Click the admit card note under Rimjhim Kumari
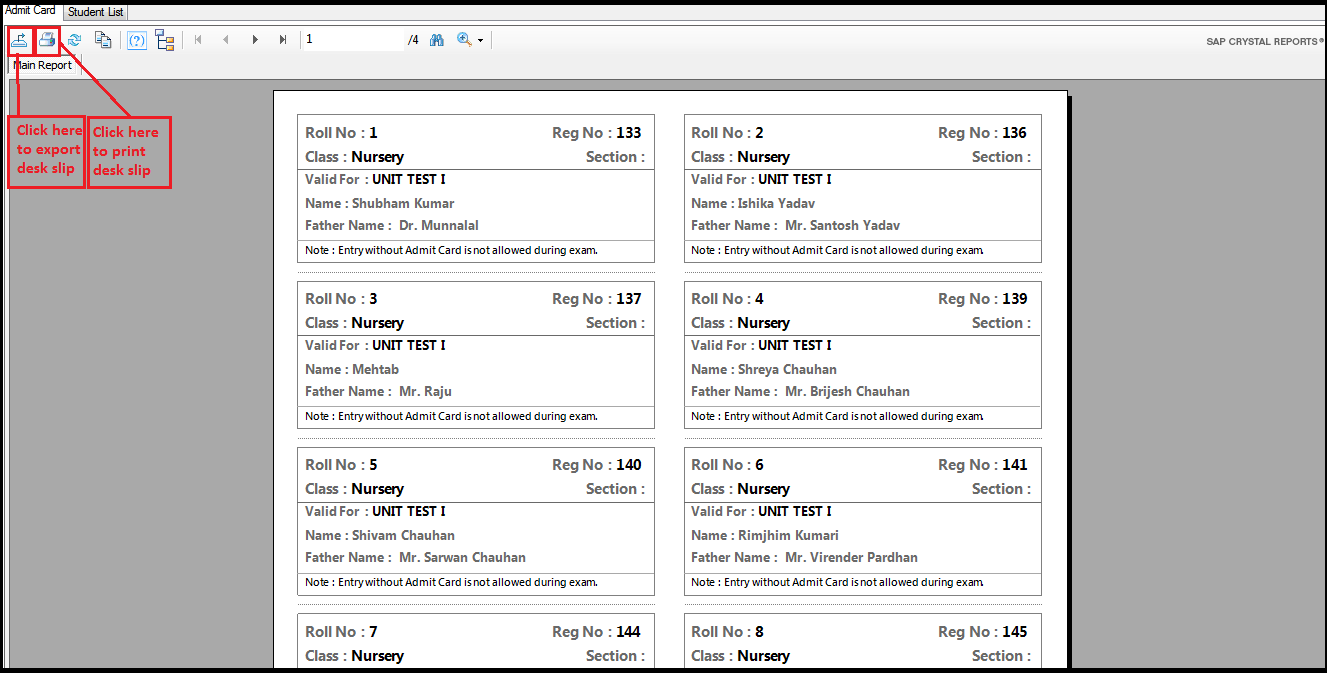1327x673 pixels. point(837,582)
